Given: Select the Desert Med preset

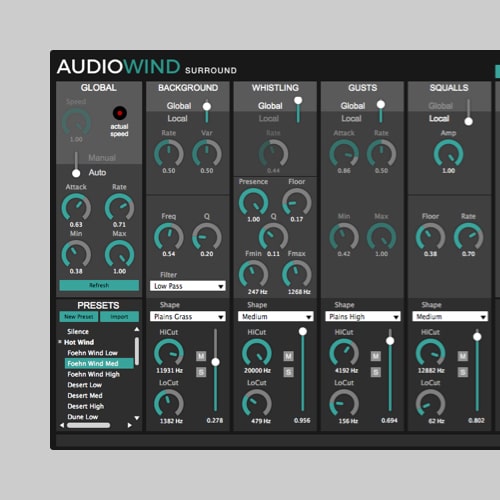Looking at the screenshot, I should point(85,395).
